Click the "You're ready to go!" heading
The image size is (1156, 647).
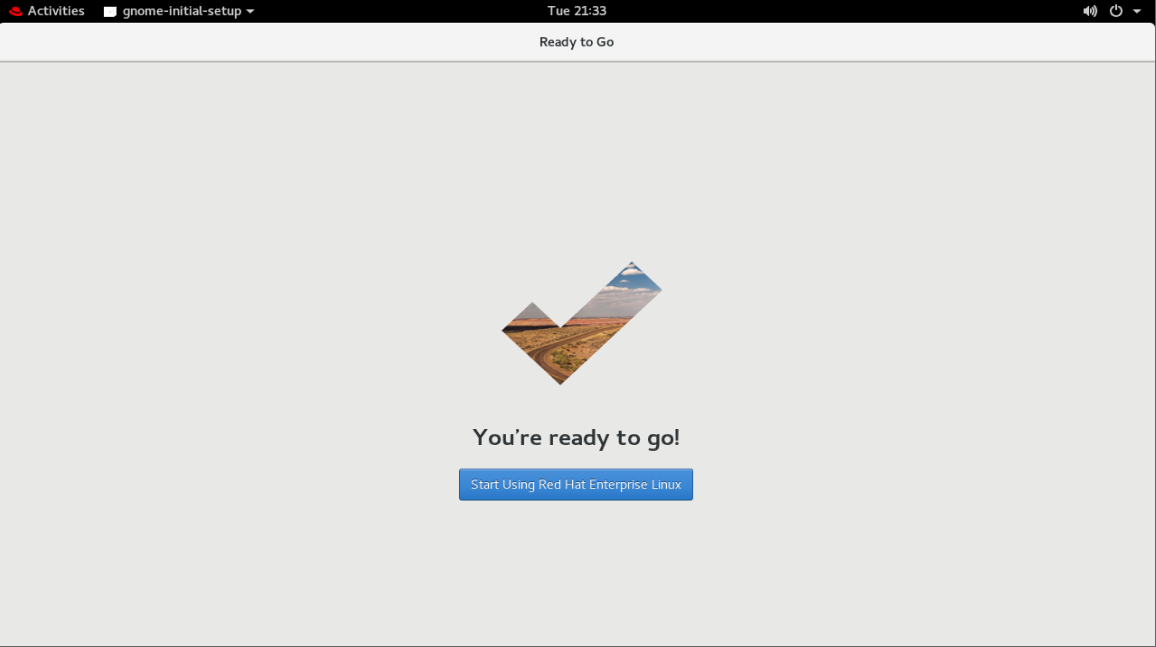click(x=576, y=438)
